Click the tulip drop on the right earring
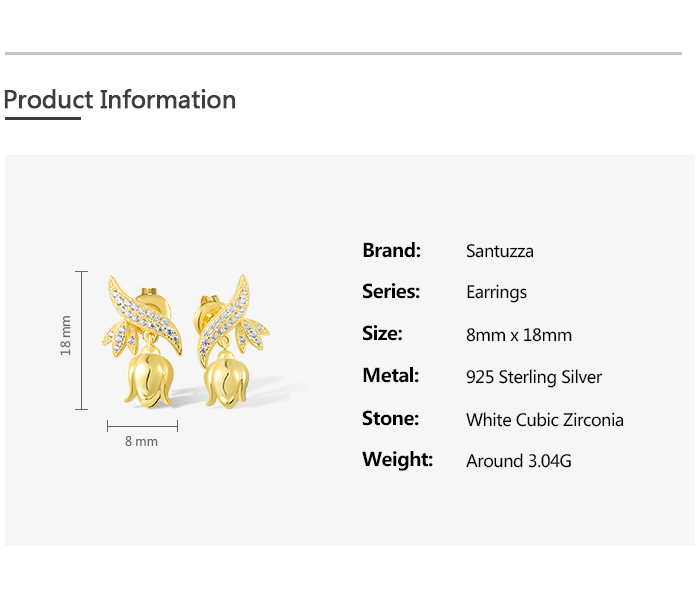Image resolution: width=700 pixels, height=596 pixels. point(229,381)
